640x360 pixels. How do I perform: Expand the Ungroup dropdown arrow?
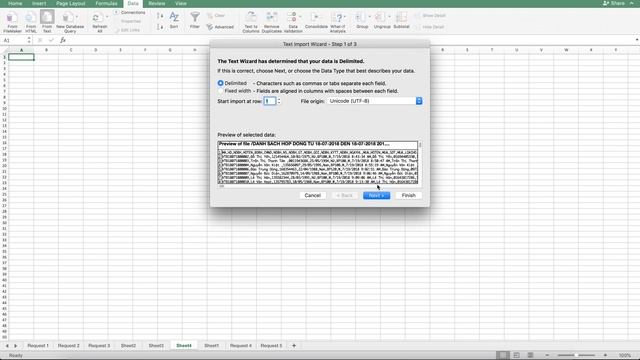(389, 17)
